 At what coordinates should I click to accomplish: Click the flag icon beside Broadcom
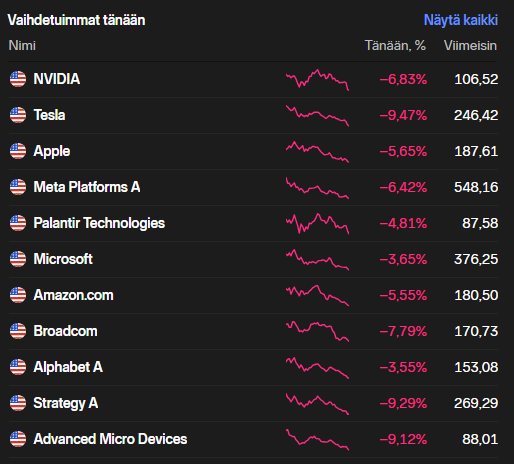click(x=18, y=331)
